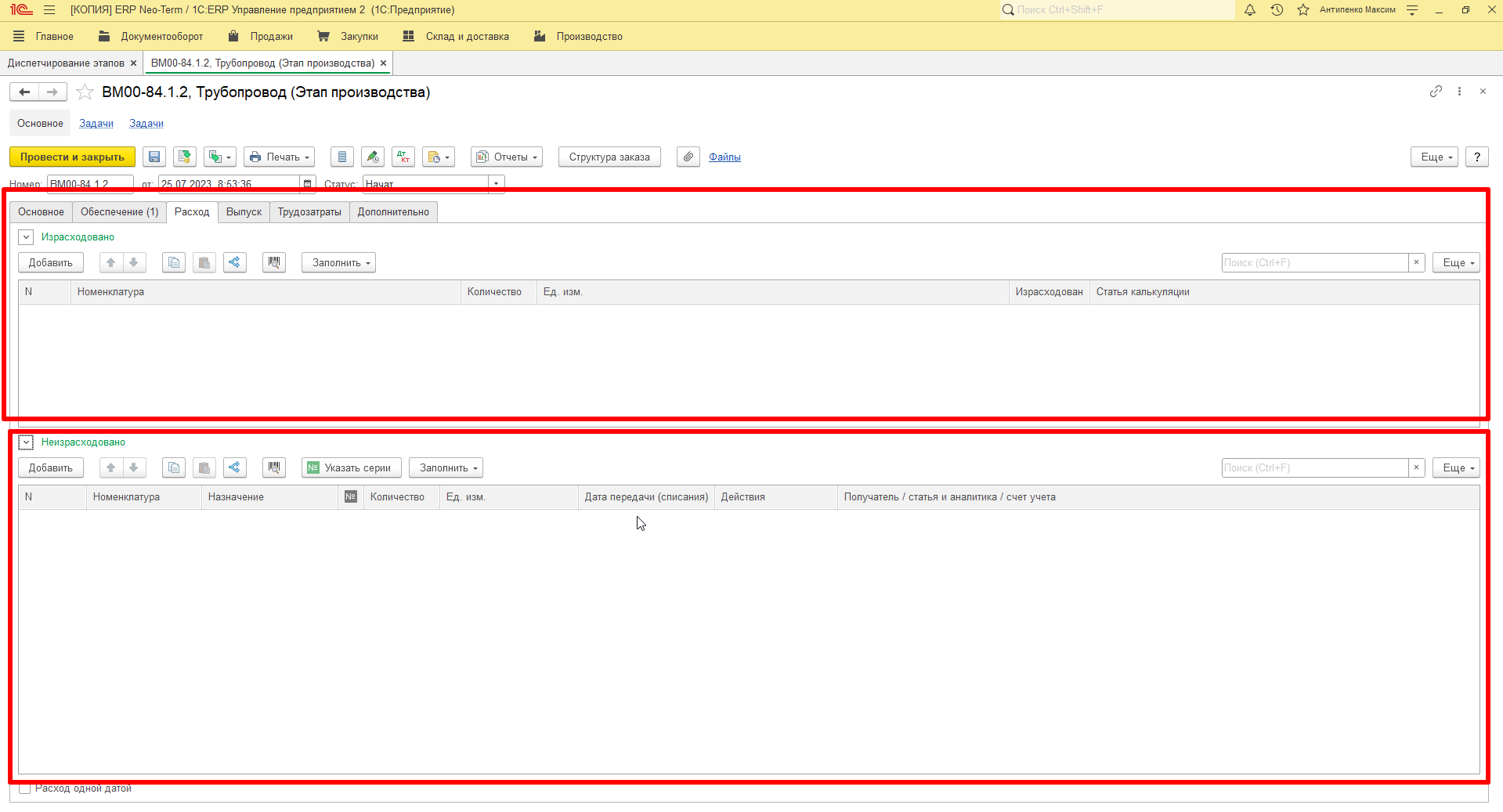Click the favorite star next to document title

click(85, 92)
